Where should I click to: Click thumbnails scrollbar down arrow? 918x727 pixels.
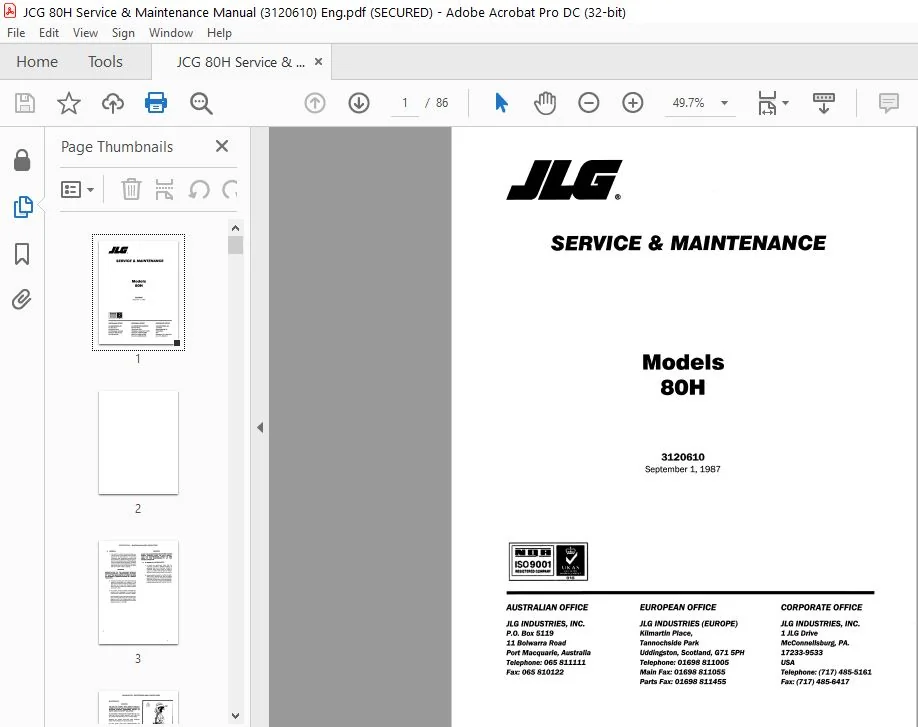(x=235, y=715)
